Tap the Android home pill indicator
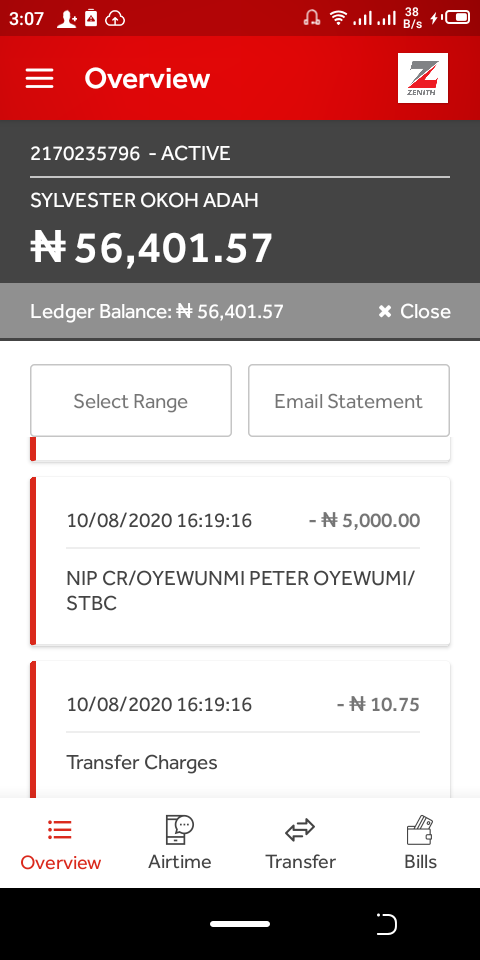This screenshot has width=480, height=960. [x=240, y=924]
